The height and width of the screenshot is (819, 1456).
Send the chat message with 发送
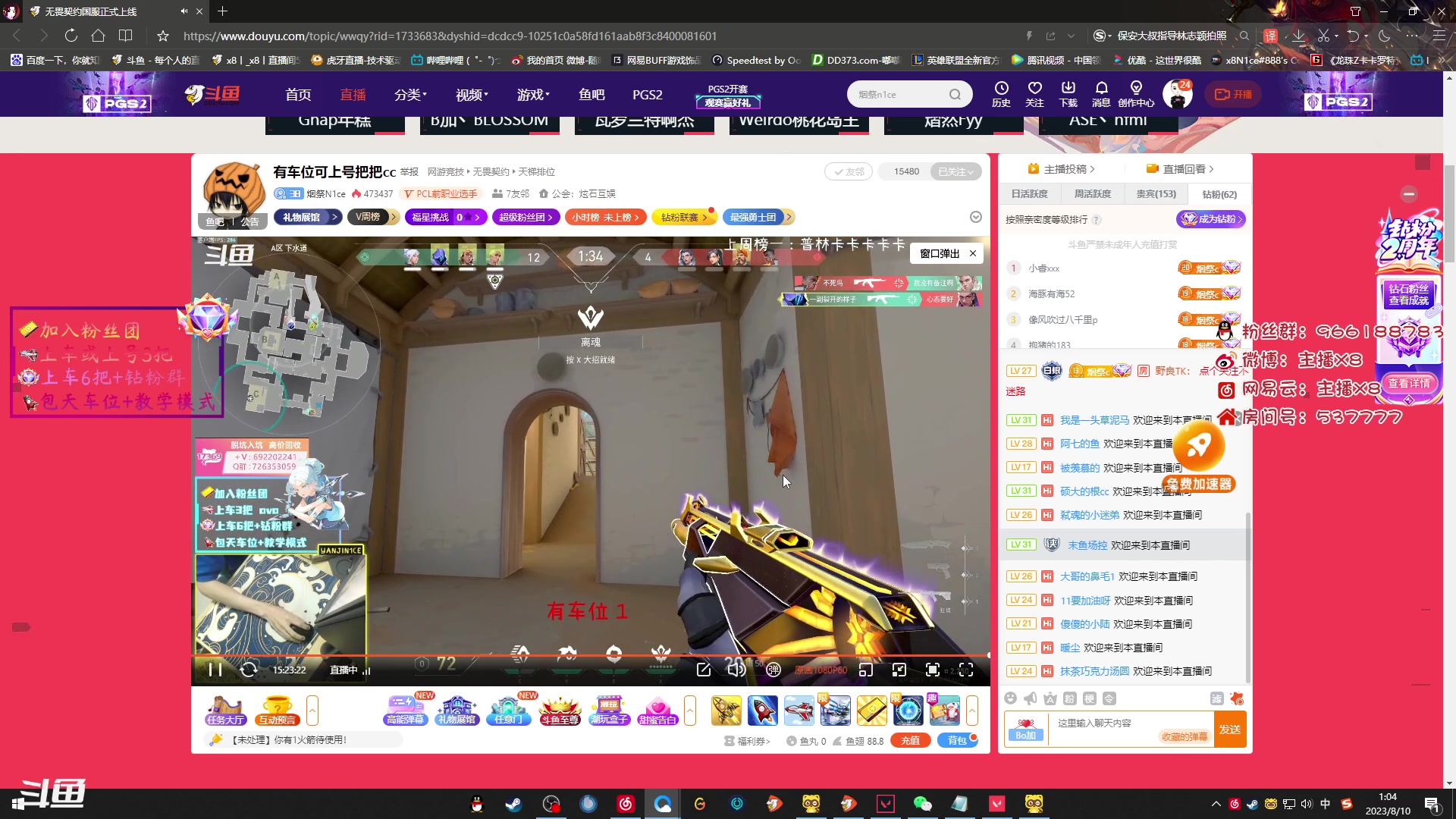[1230, 729]
